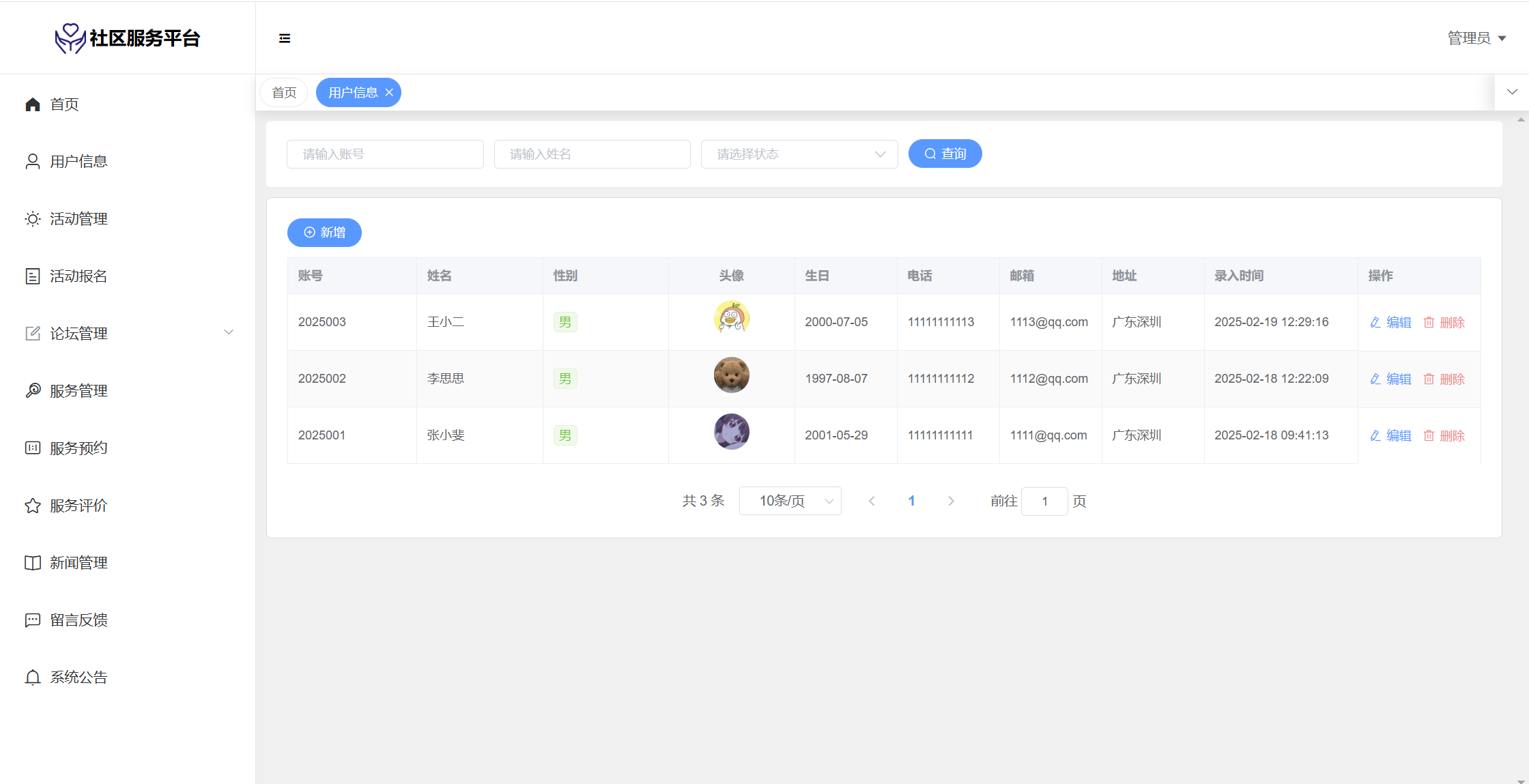The height and width of the screenshot is (784, 1529).
Task: Click the home icon in sidebar
Action: 33,104
